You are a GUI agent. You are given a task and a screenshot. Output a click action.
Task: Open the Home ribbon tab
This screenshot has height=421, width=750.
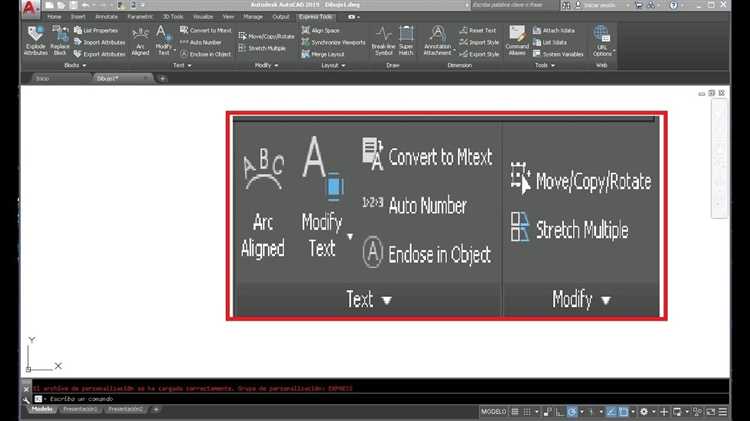[x=54, y=17]
